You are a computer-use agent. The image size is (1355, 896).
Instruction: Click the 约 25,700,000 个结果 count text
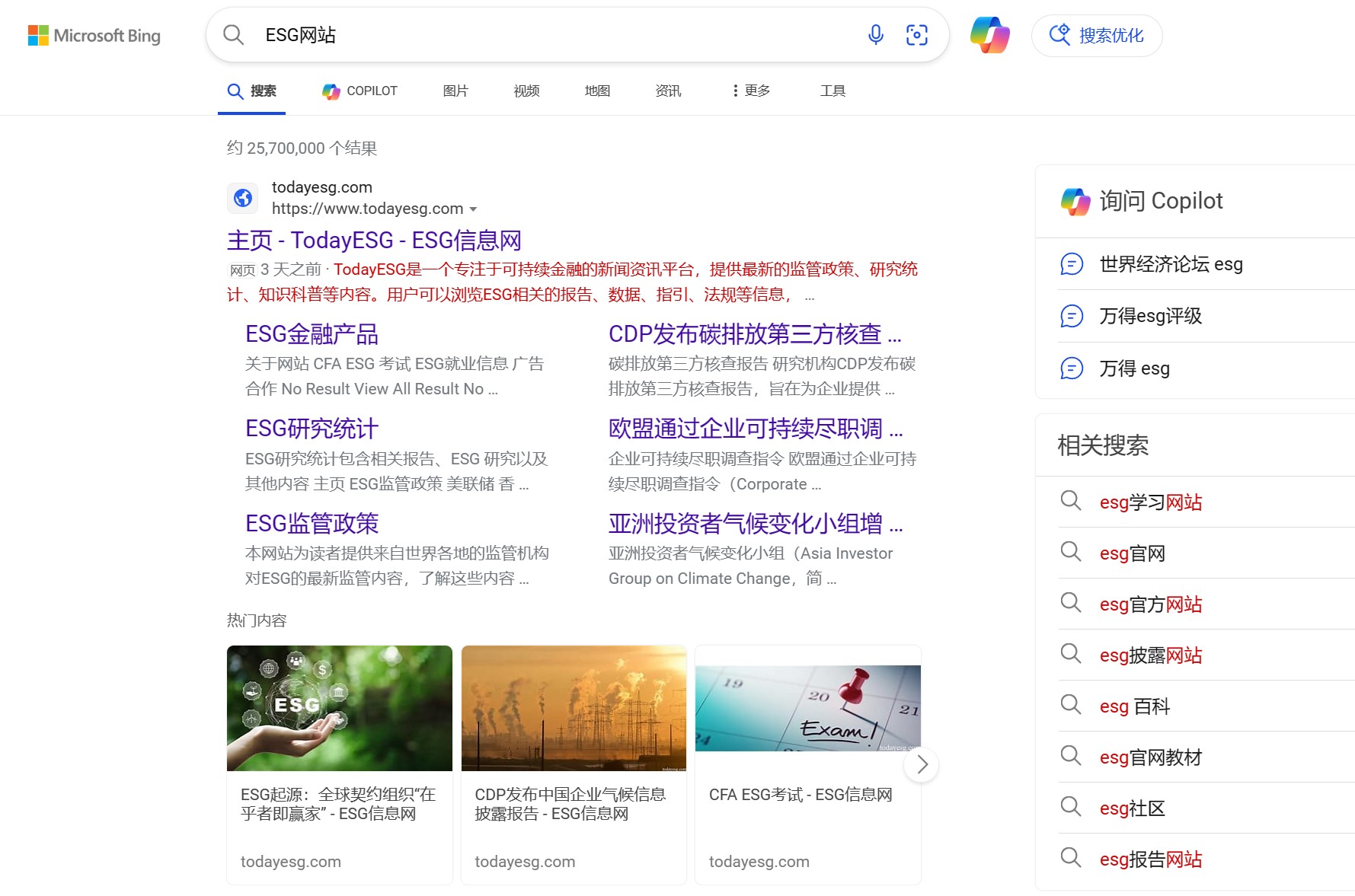coord(302,148)
